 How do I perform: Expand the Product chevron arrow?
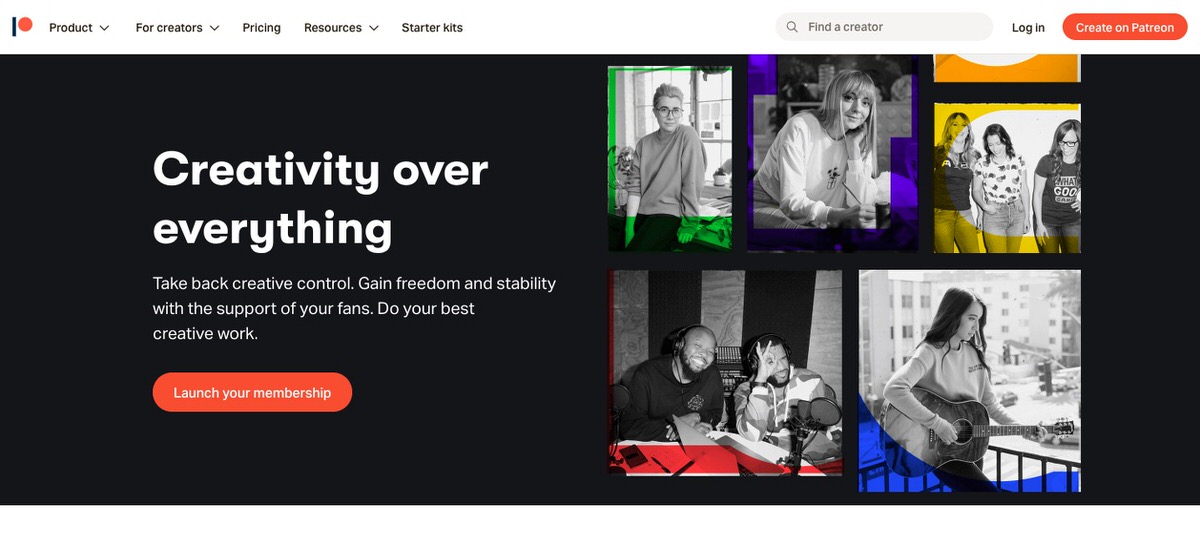(x=105, y=28)
